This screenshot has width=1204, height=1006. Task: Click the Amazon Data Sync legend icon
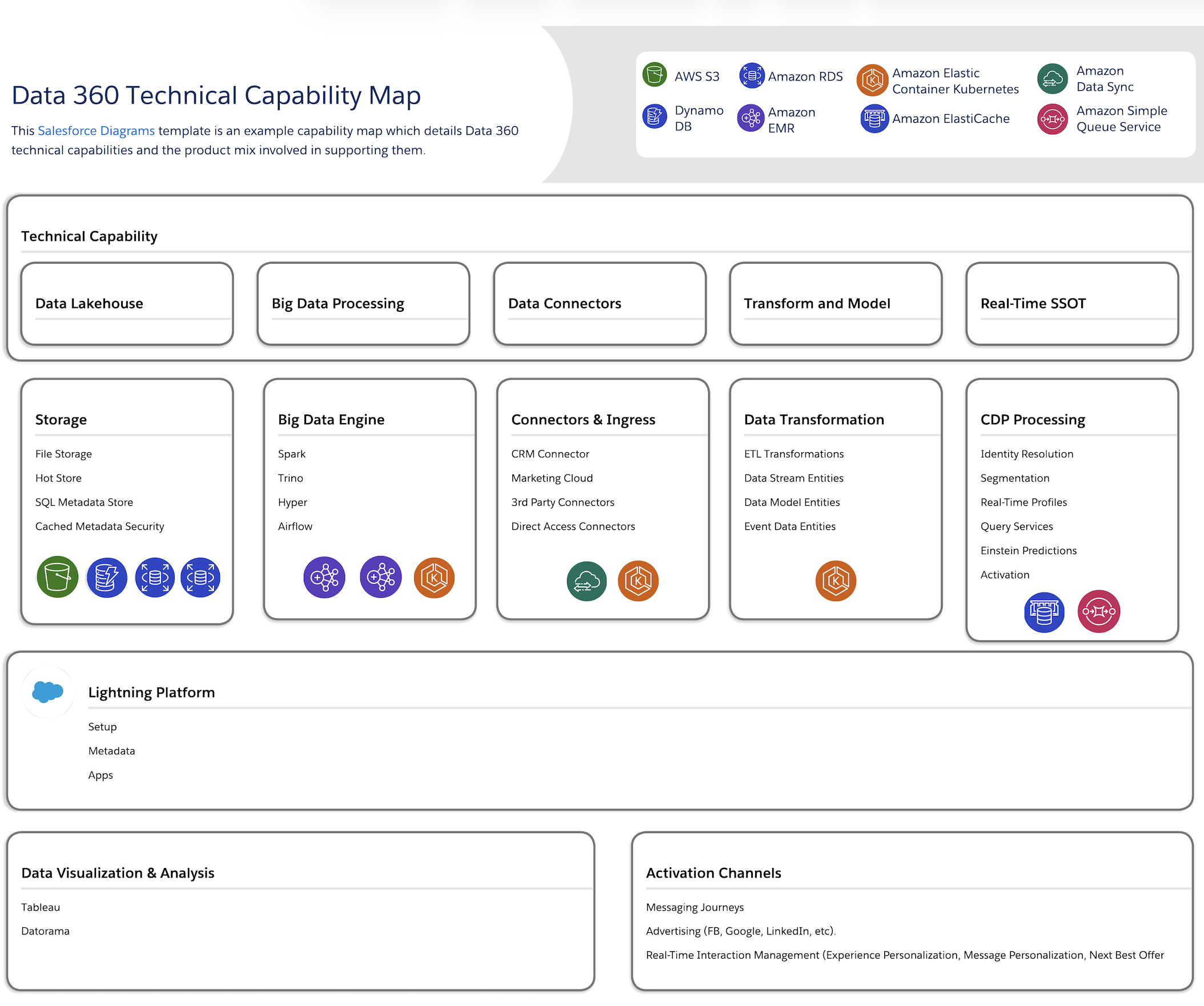coord(1052,79)
